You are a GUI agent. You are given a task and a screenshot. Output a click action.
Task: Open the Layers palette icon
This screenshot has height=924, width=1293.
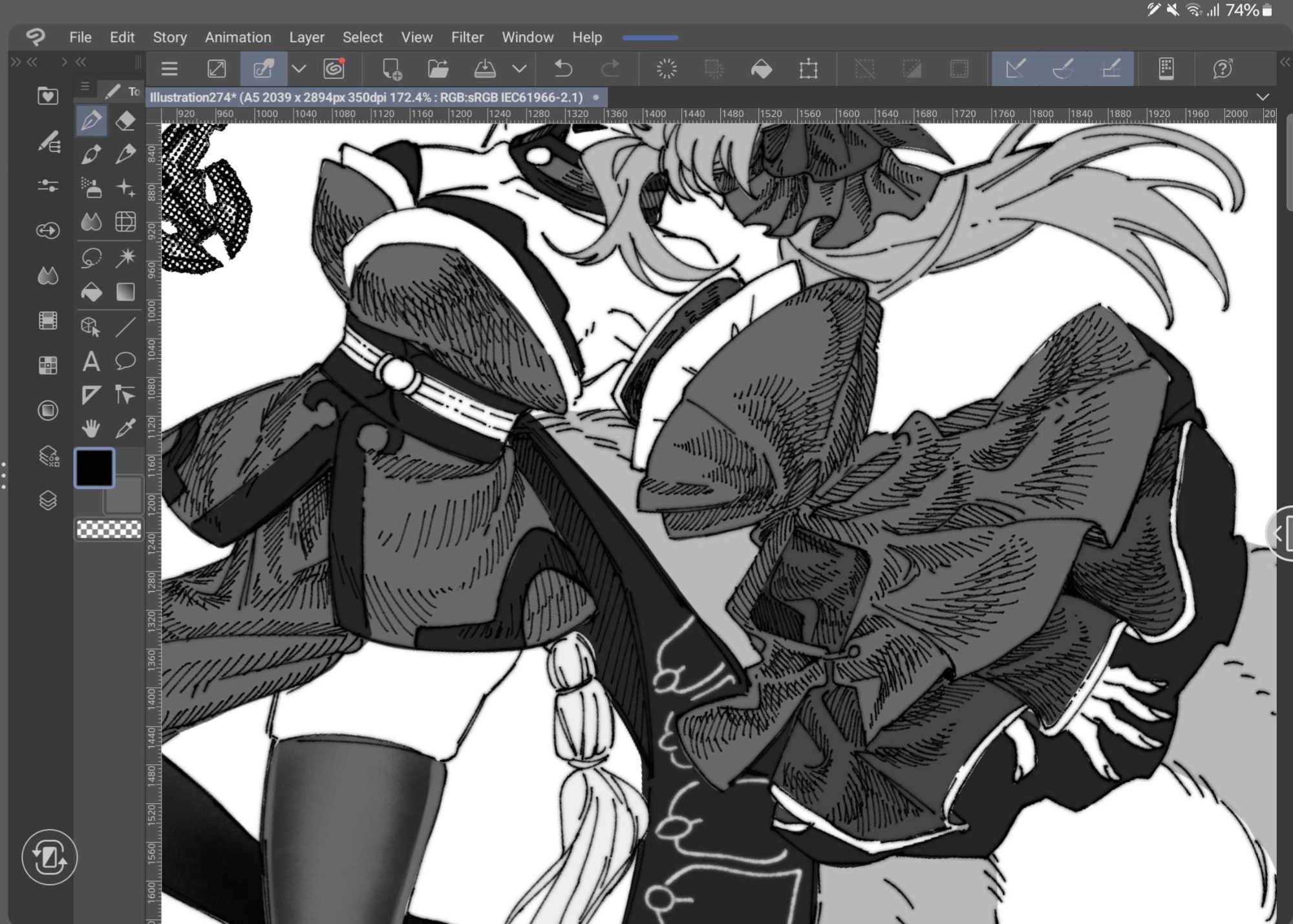click(x=48, y=501)
